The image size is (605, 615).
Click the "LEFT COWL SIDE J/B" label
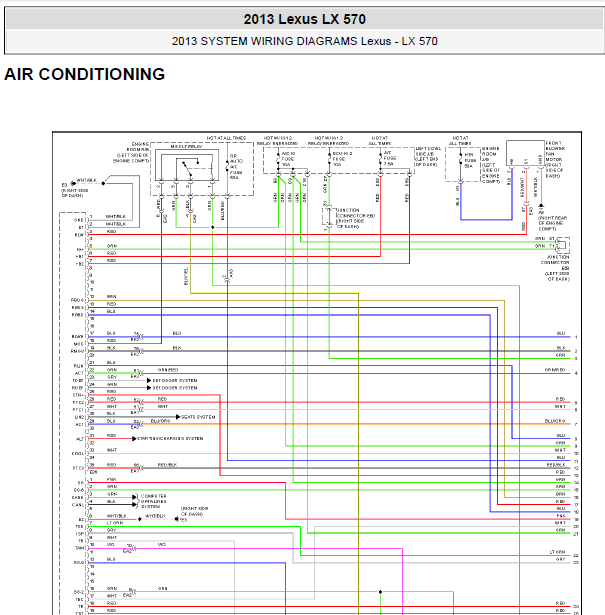(x=427, y=156)
